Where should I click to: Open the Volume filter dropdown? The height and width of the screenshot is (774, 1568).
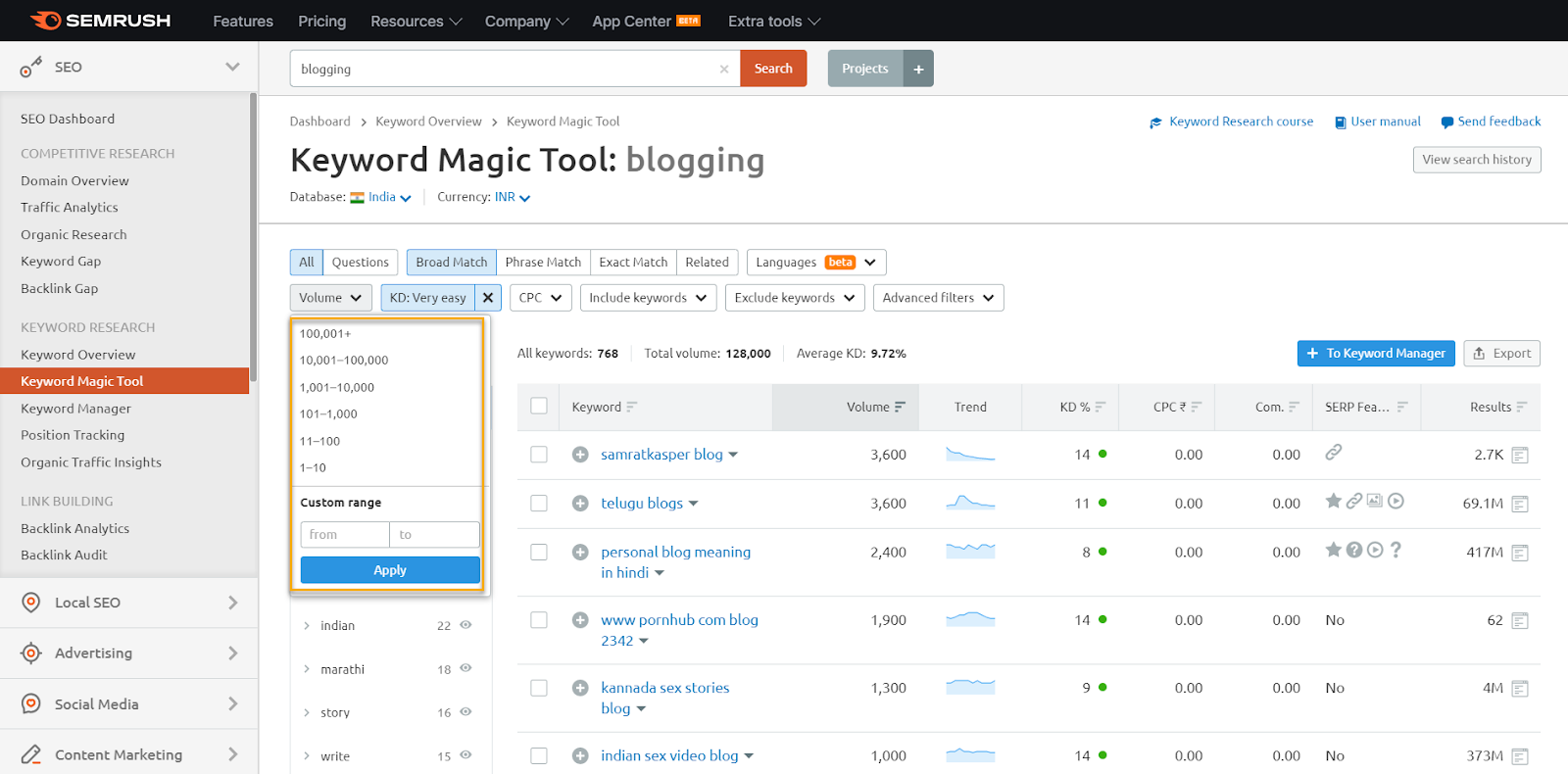(331, 298)
